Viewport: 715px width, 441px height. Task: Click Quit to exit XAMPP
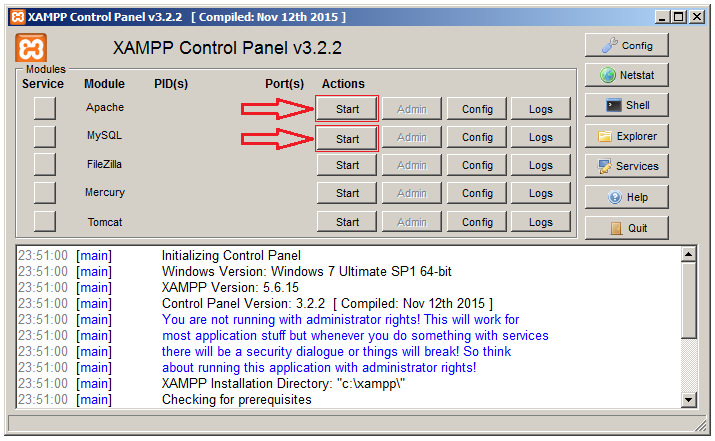tap(627, 228)
